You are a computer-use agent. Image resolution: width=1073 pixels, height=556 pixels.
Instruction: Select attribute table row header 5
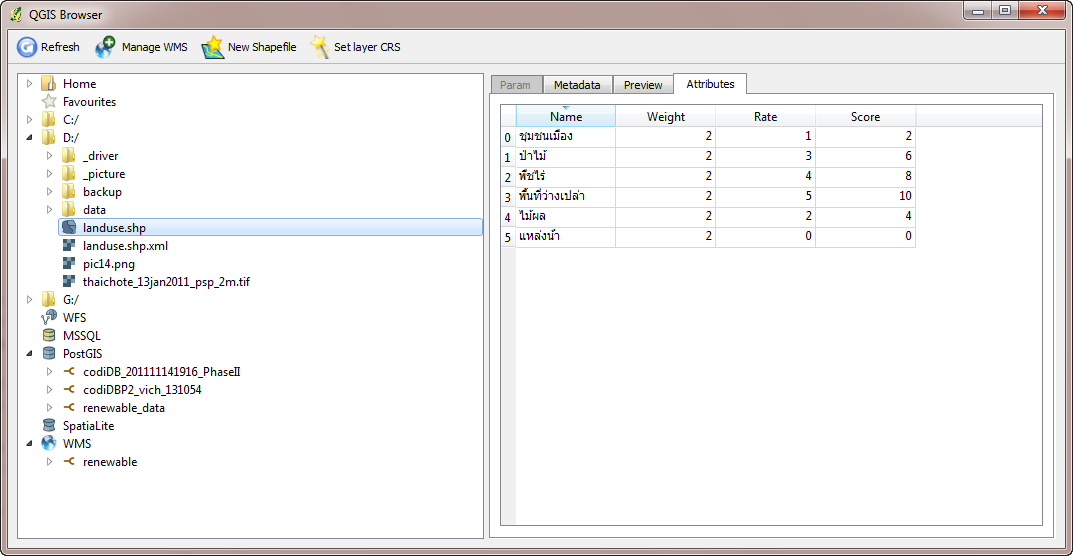508,237
